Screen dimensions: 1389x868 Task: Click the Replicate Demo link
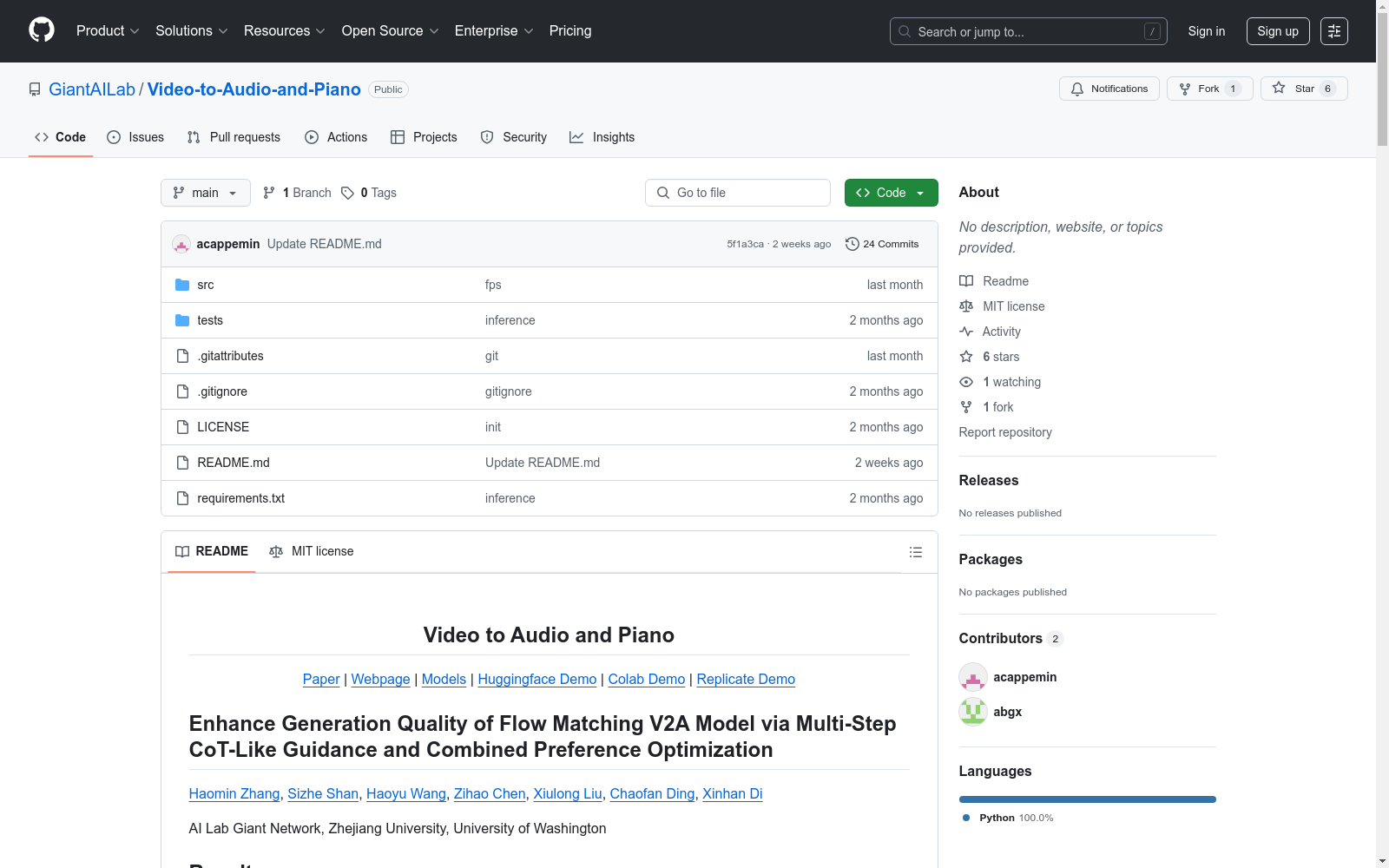click(x=746, y=679)
